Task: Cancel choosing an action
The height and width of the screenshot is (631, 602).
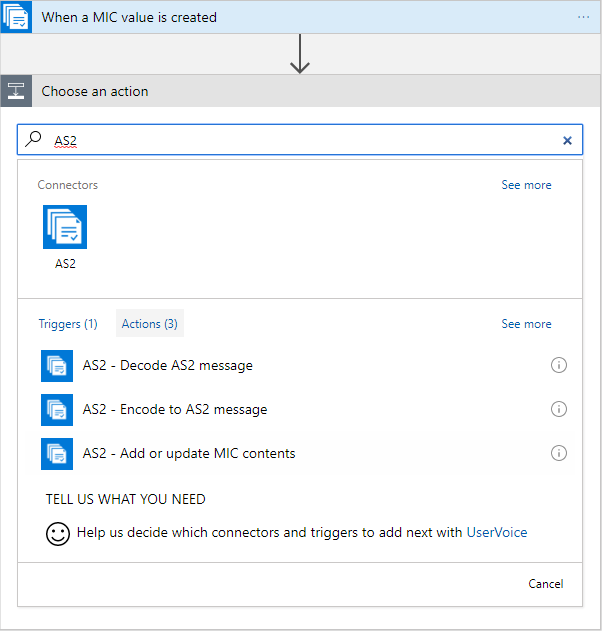Action: (x=546, y=584)
